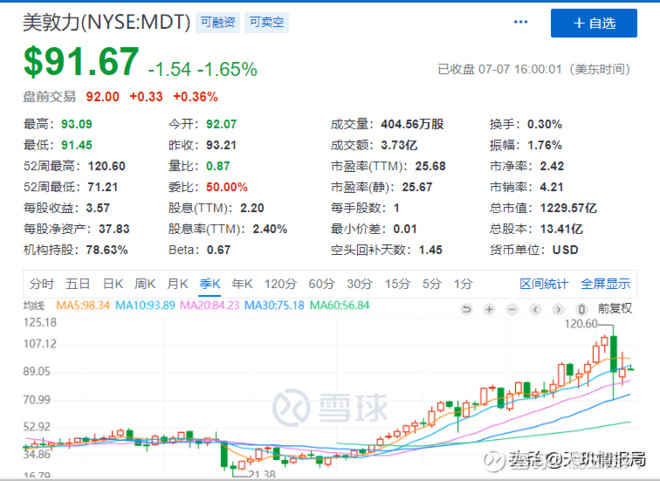Screen dimensions: 660x481
Task: Pan chart left with left chevron
Action: click(535, 310)
